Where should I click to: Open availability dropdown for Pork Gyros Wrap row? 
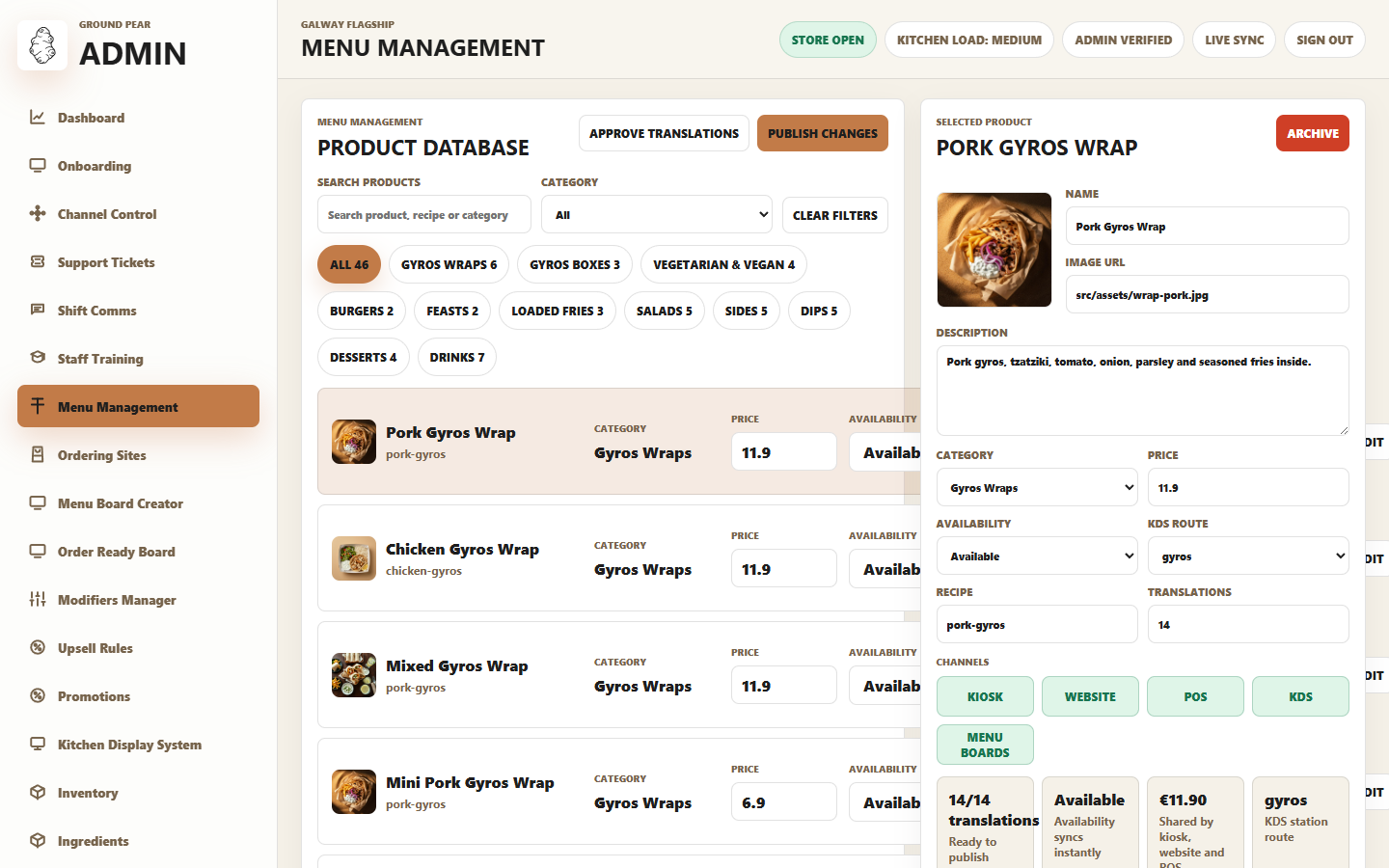pyautogui.click(x=885, y=452)
